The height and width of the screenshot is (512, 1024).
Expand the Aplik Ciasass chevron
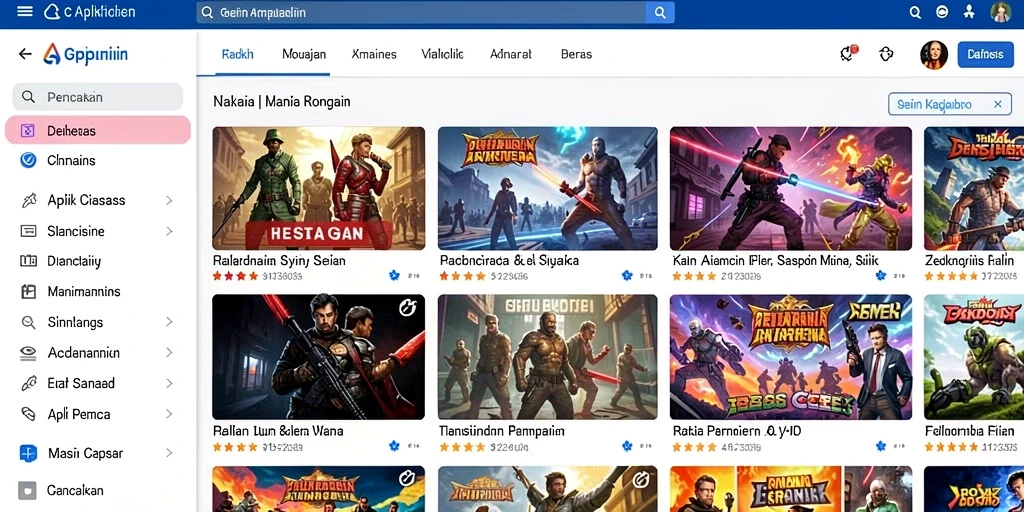(x=169, y=200)
